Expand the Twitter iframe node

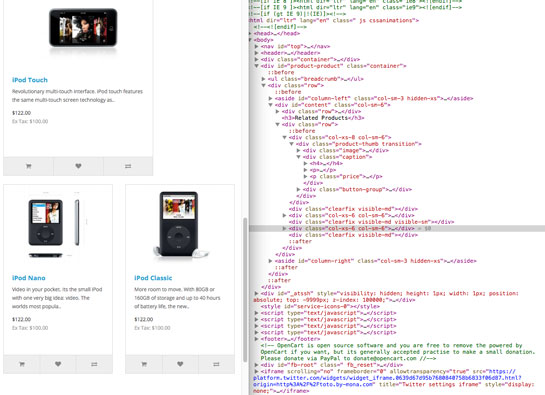[257, 371]
